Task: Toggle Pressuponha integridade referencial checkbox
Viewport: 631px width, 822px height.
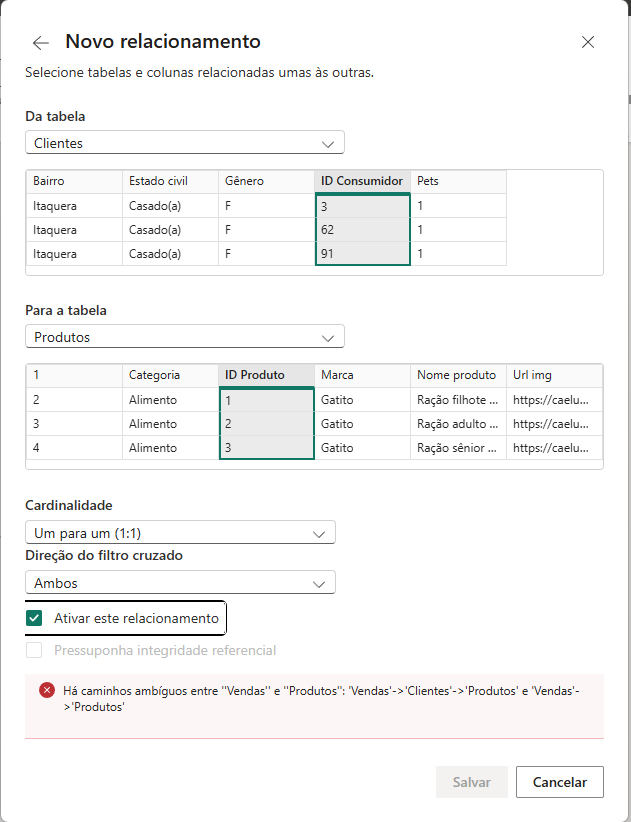Action: [35, 650]
